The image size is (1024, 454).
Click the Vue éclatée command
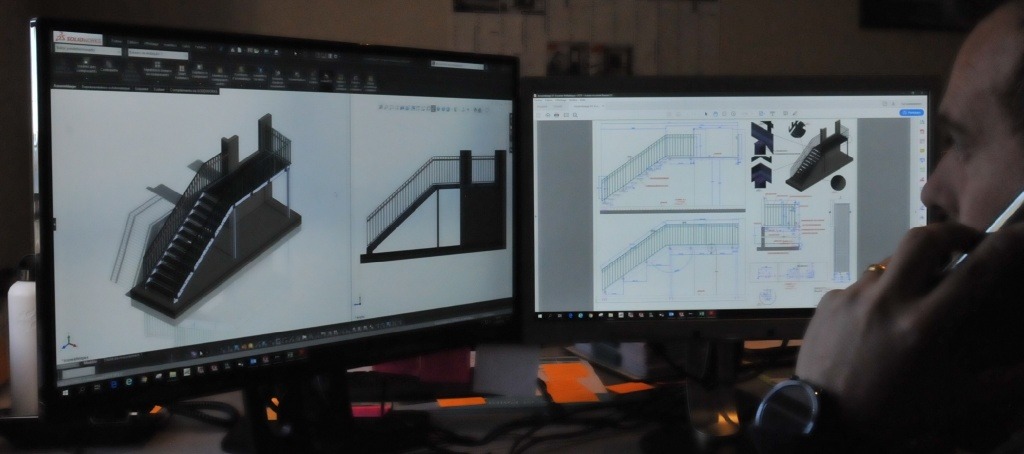pyautogui.click(x=313, y=78)
